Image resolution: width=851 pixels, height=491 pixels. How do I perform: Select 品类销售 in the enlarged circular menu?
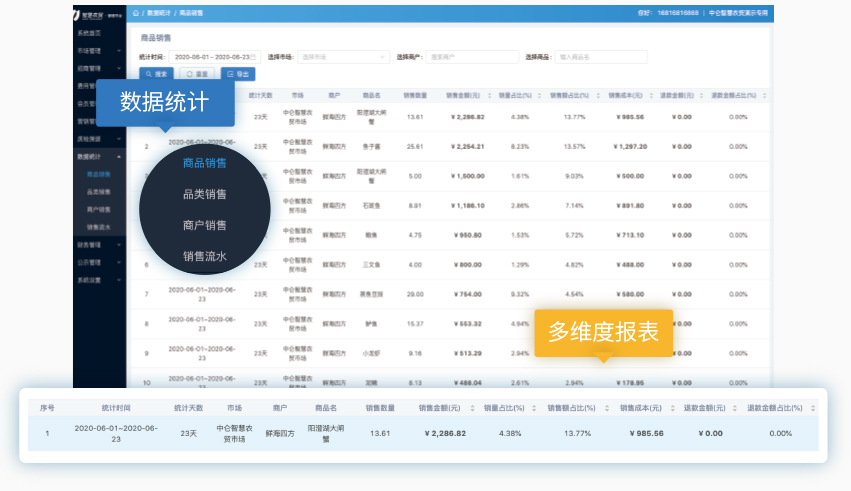tap(204, 194)
